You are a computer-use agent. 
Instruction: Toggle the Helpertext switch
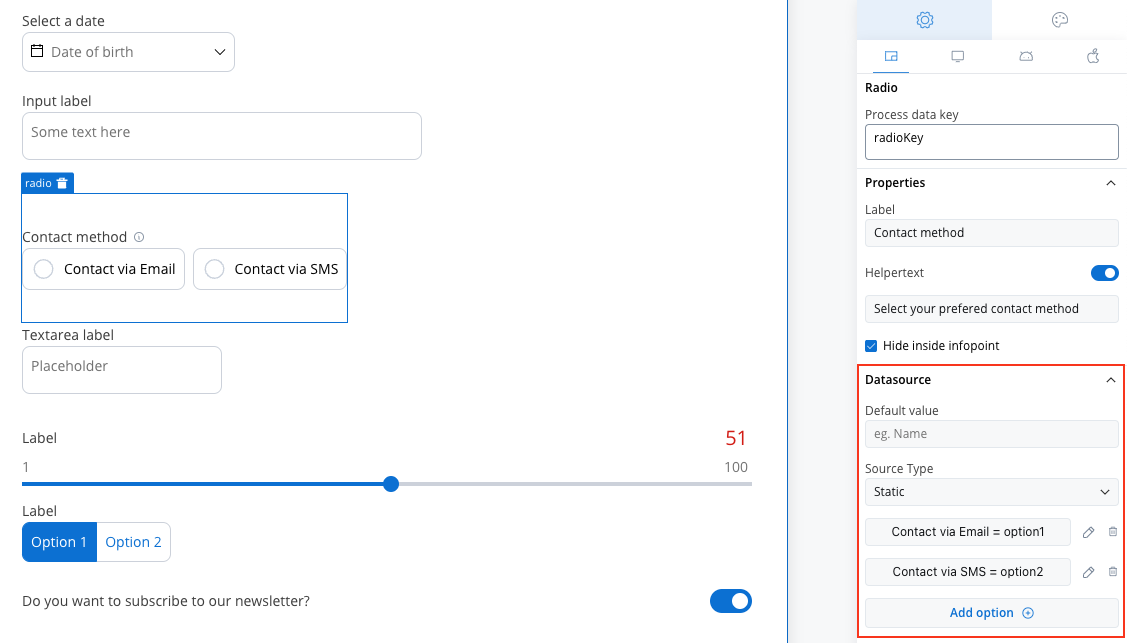click(x=1105, y=273)
